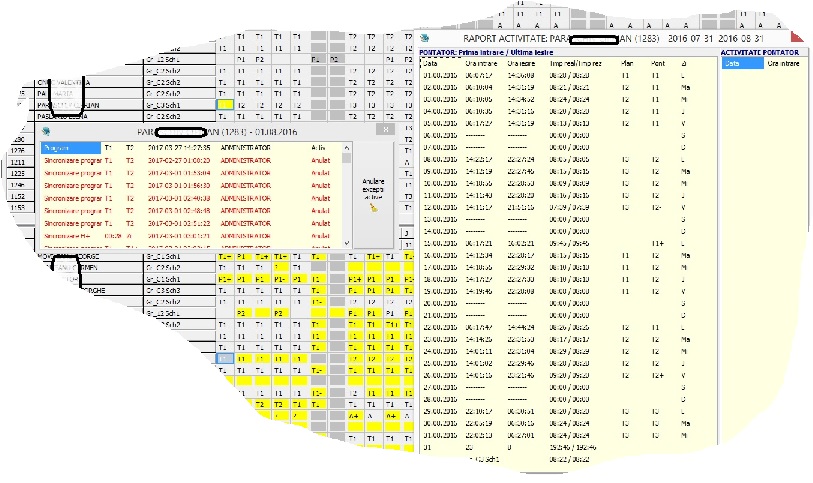Click scroll-up arrow in exceptions list
Viewport: 813px width, 483px height.
[x=346, y=148]
